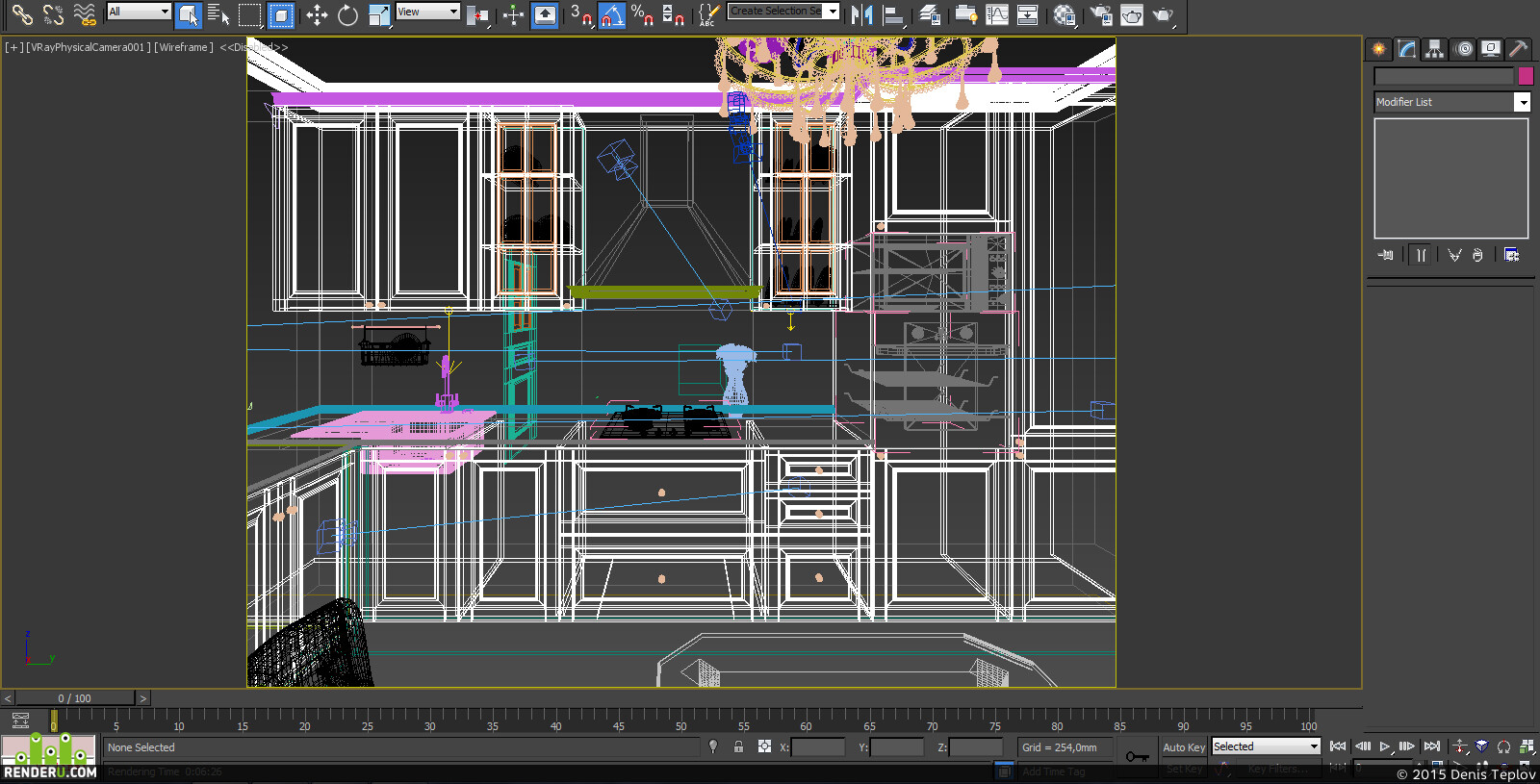Toggle the selection lock padlock
1540x784 pixels.
[x=738, y=746]
